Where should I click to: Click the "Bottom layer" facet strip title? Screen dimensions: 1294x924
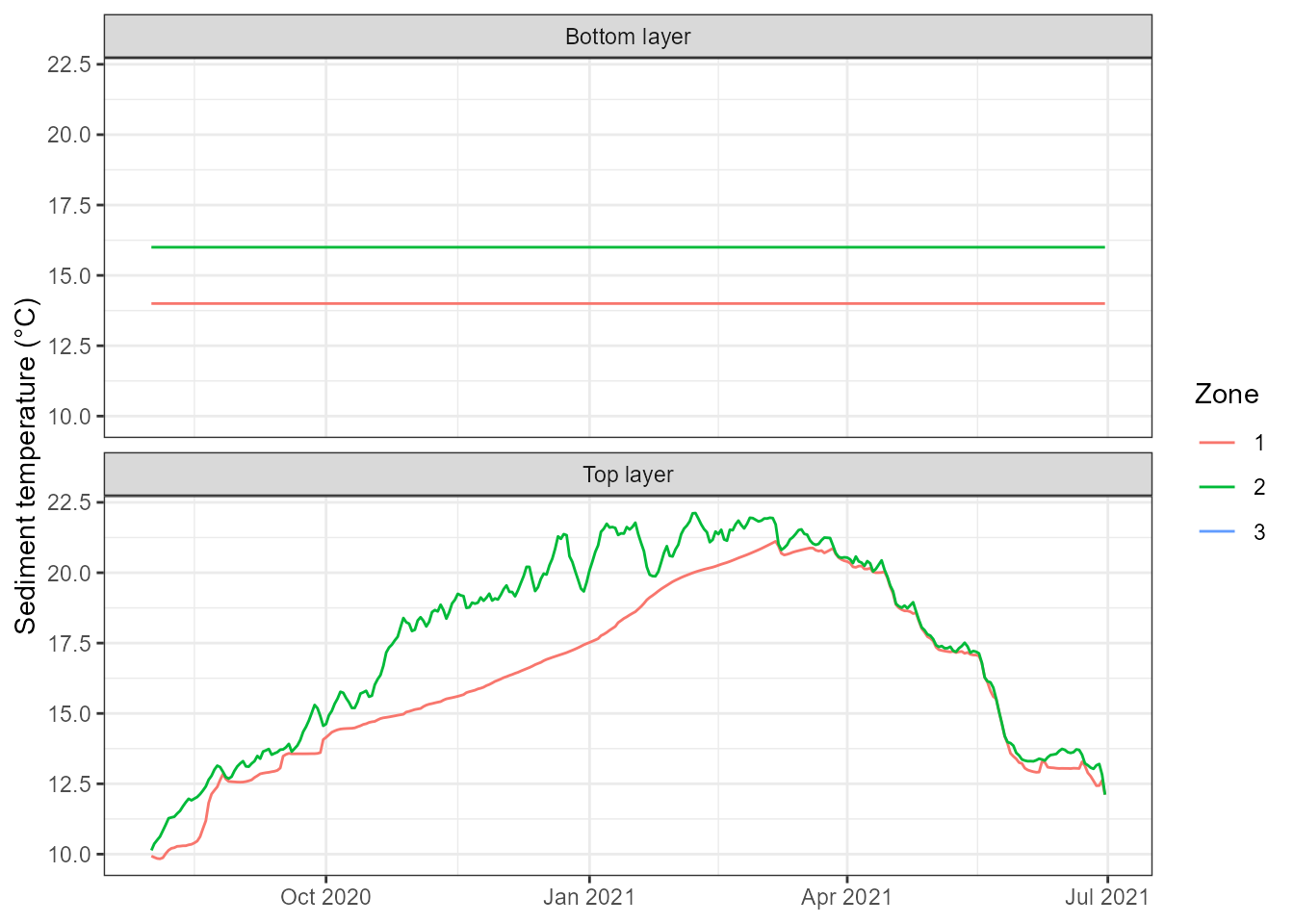pos(628,37)
